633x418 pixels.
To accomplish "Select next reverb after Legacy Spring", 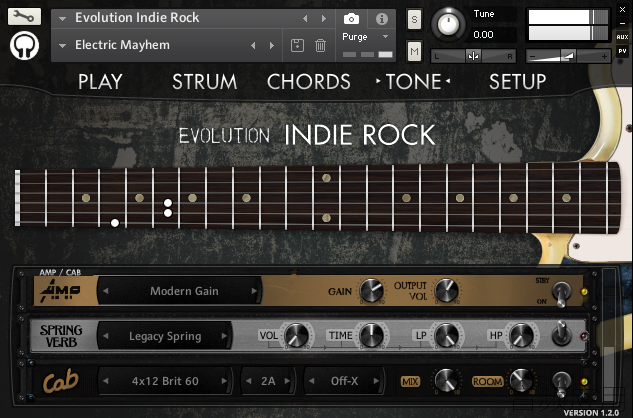I will pos(224,336).
